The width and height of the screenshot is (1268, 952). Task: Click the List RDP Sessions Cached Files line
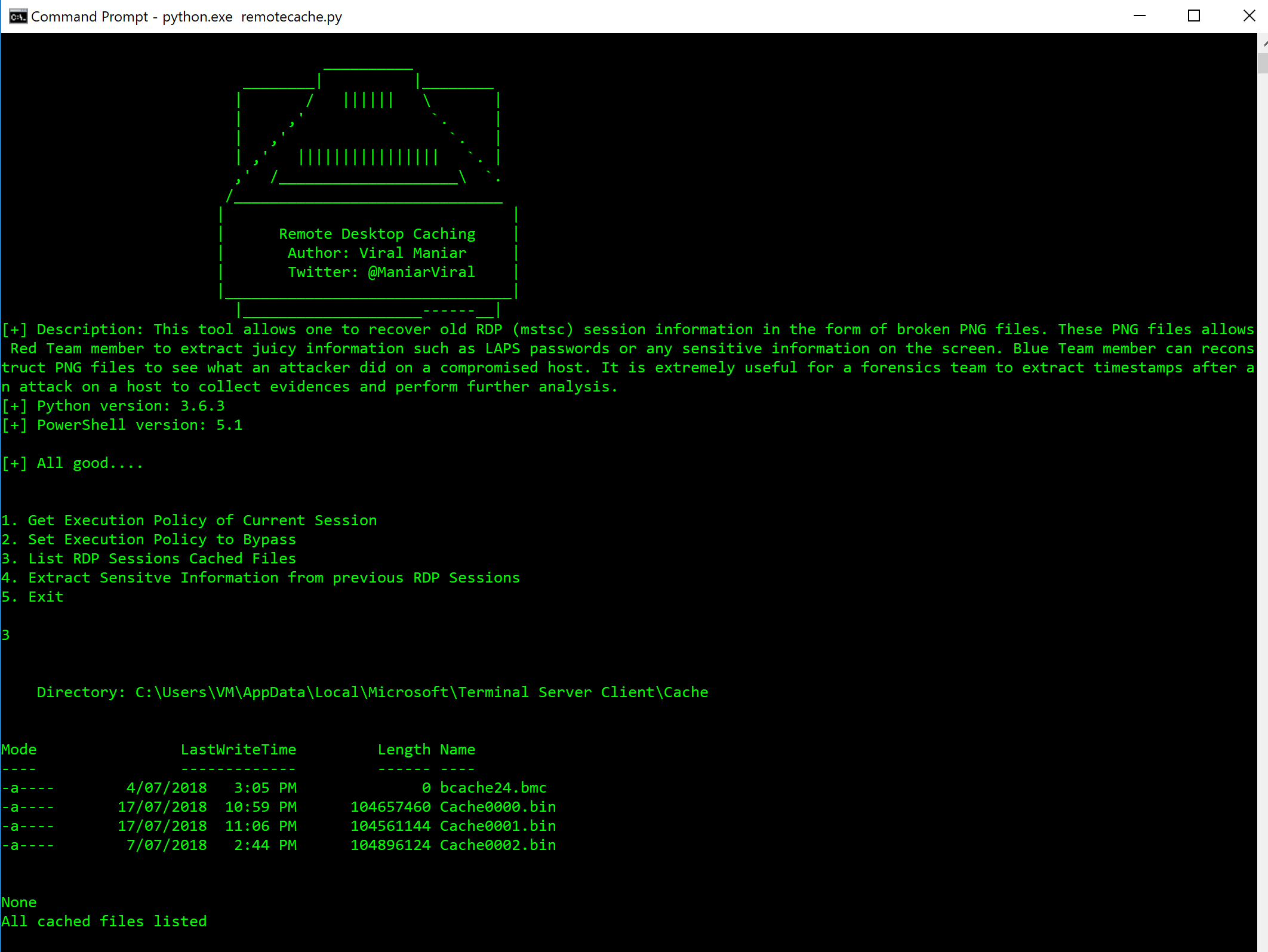149,559
